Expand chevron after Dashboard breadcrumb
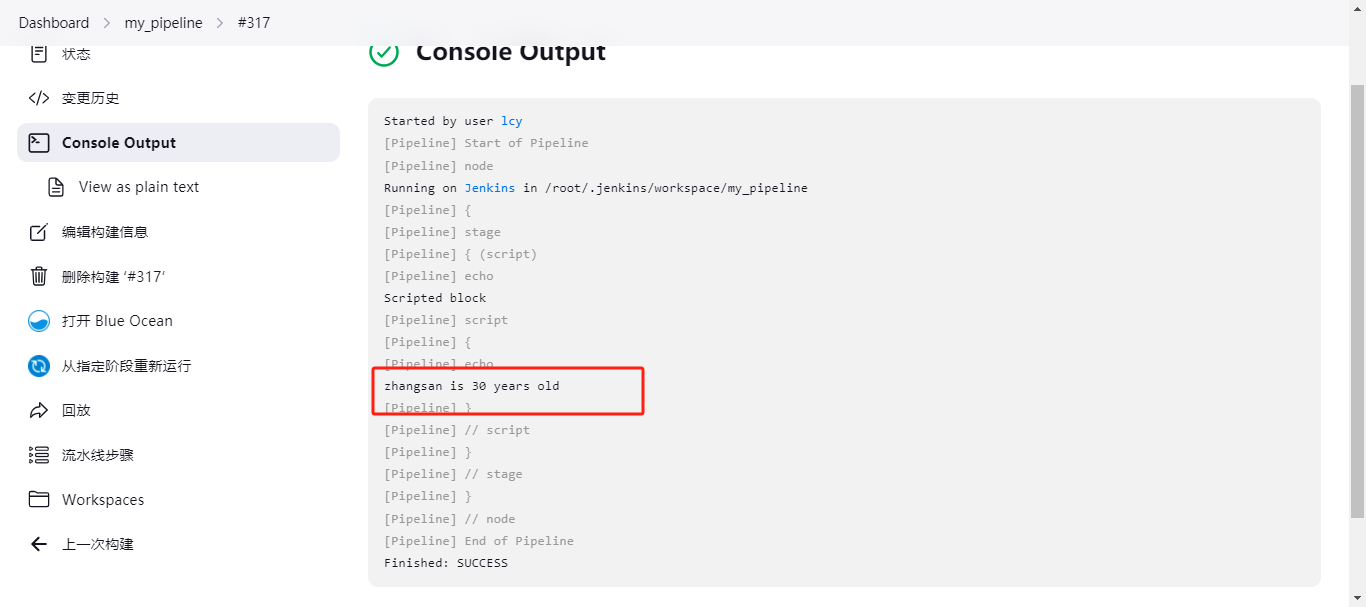1366x607 pixels. click(x=107, y=23)
